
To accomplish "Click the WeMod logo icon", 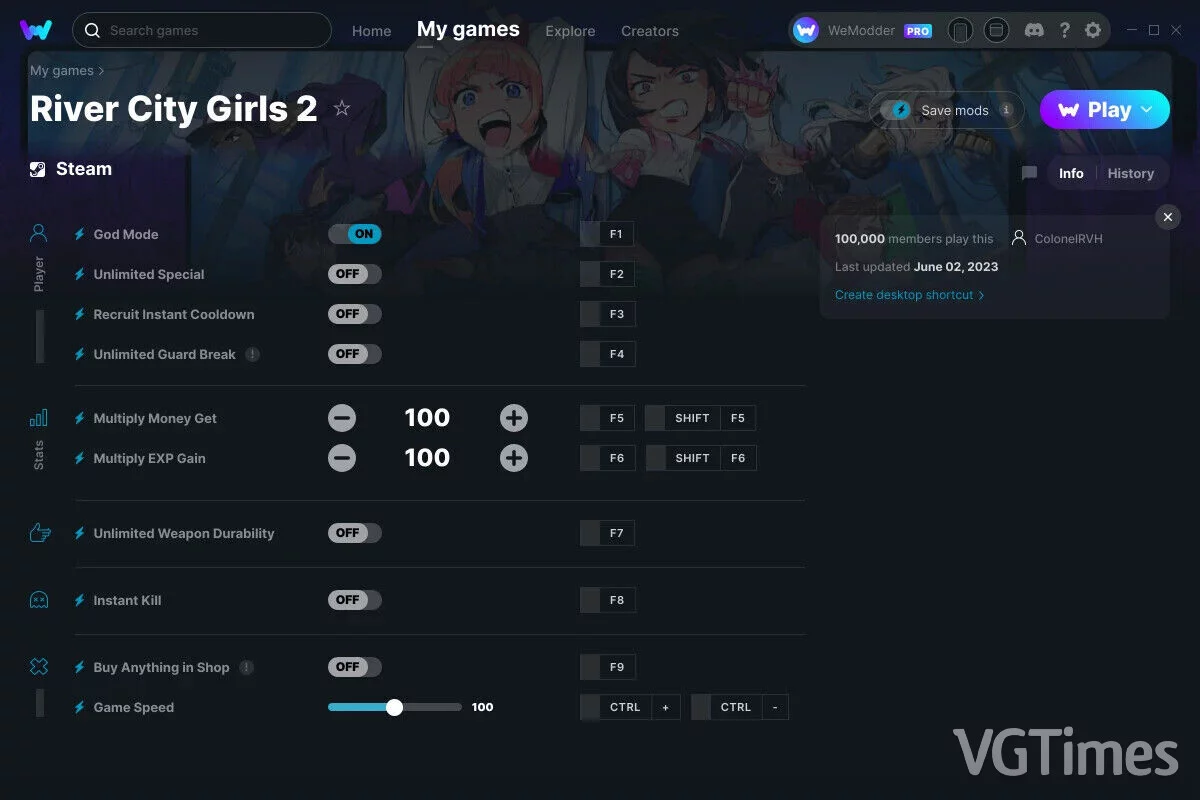I will 36,30.
